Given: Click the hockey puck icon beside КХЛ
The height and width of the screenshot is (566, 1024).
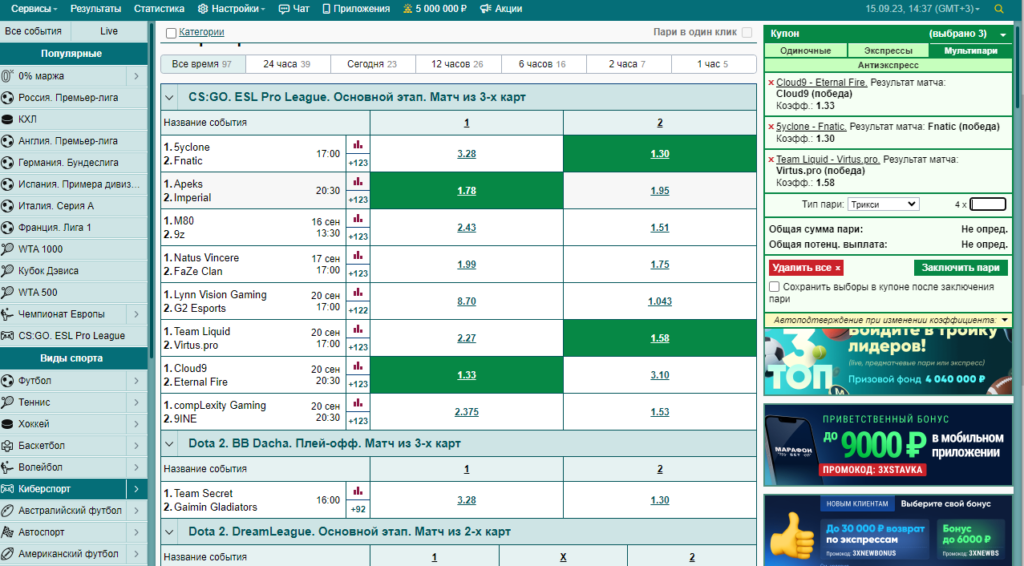Looking at the screenshot, I should [x=8, y=119].
